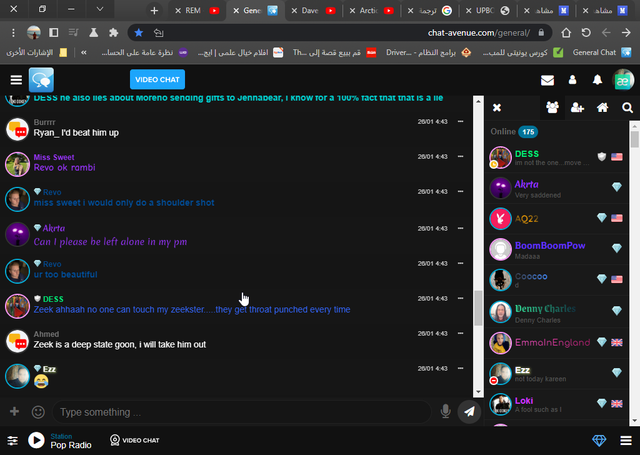Switch to the UPBC tab
Viewport: 640px width, 455px height.
488,11
